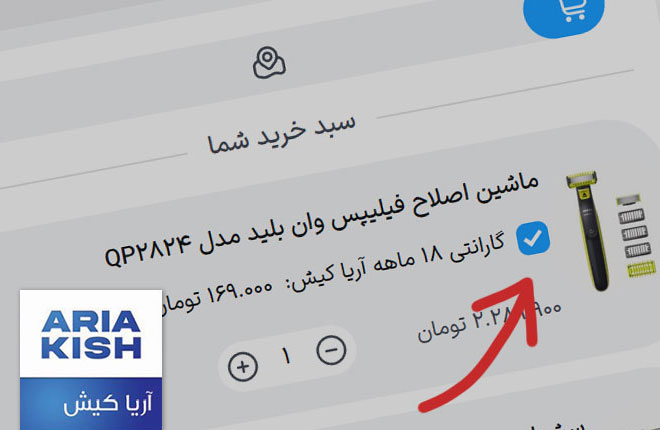
Task: Click the product price ending in ۹۰۰ تومان
Action: click(489, 321)
